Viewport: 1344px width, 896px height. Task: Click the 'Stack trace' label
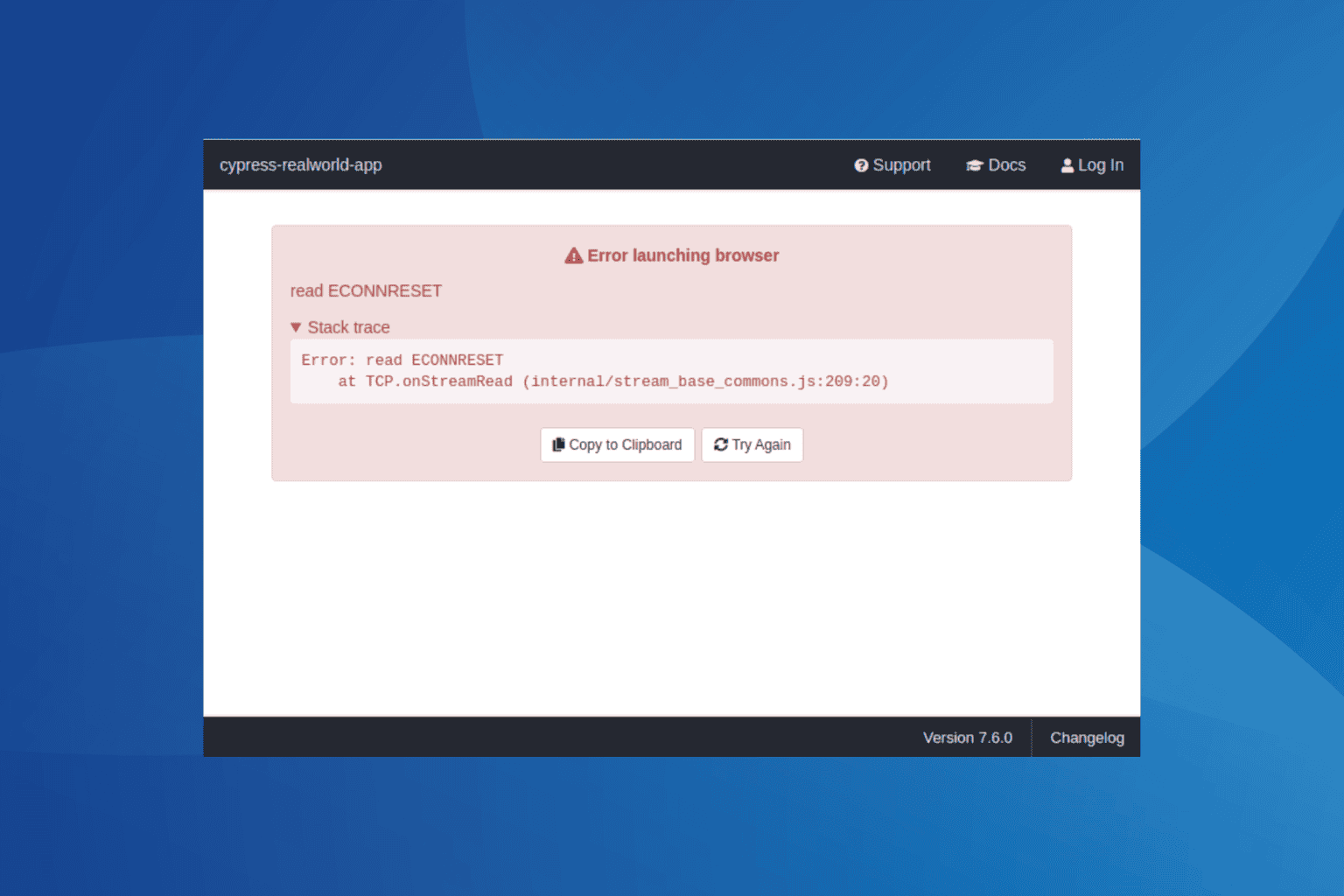pyautogui.click(x=349, y=327)
